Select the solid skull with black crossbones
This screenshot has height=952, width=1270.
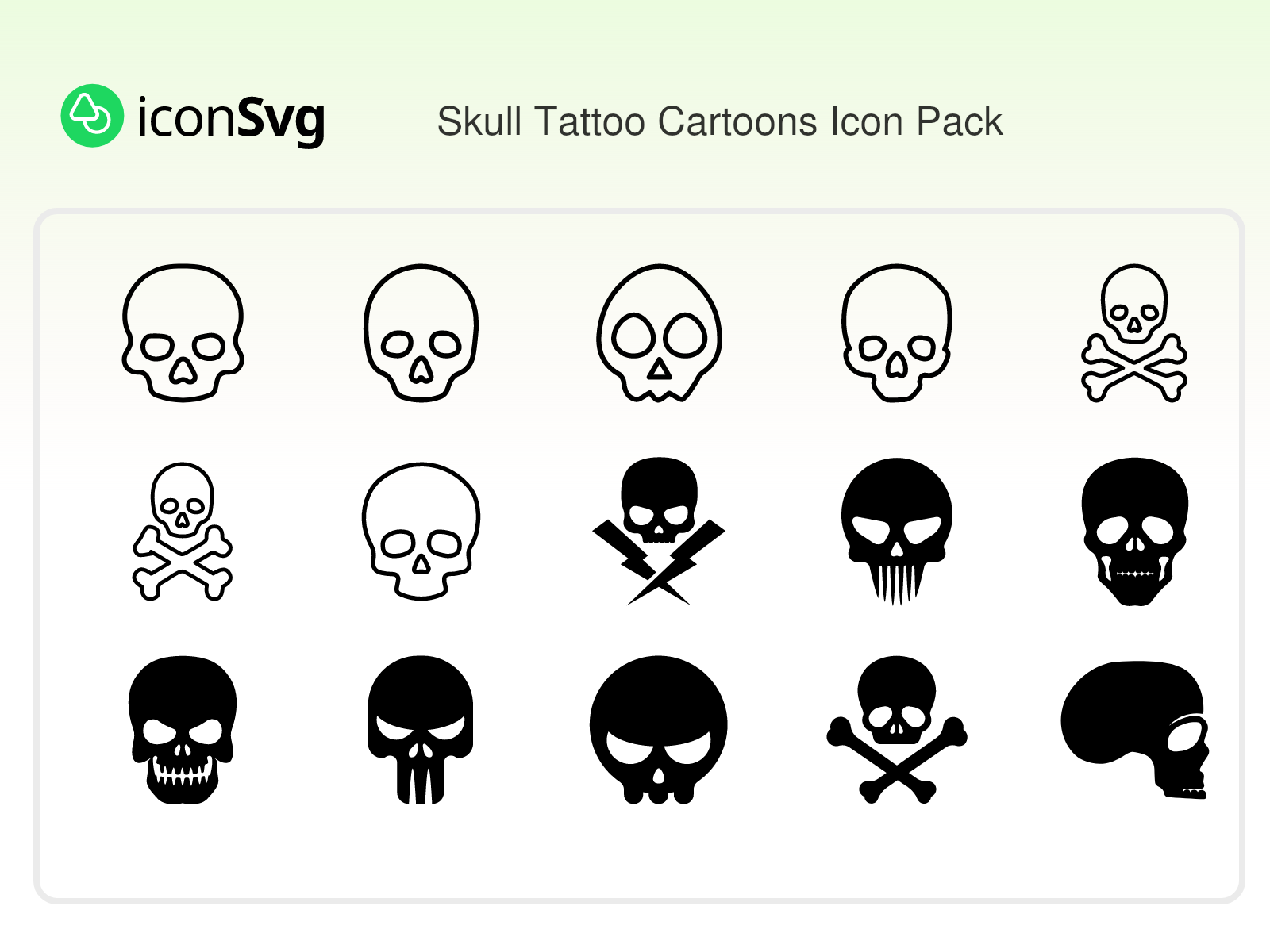click(x=897, y=730)
